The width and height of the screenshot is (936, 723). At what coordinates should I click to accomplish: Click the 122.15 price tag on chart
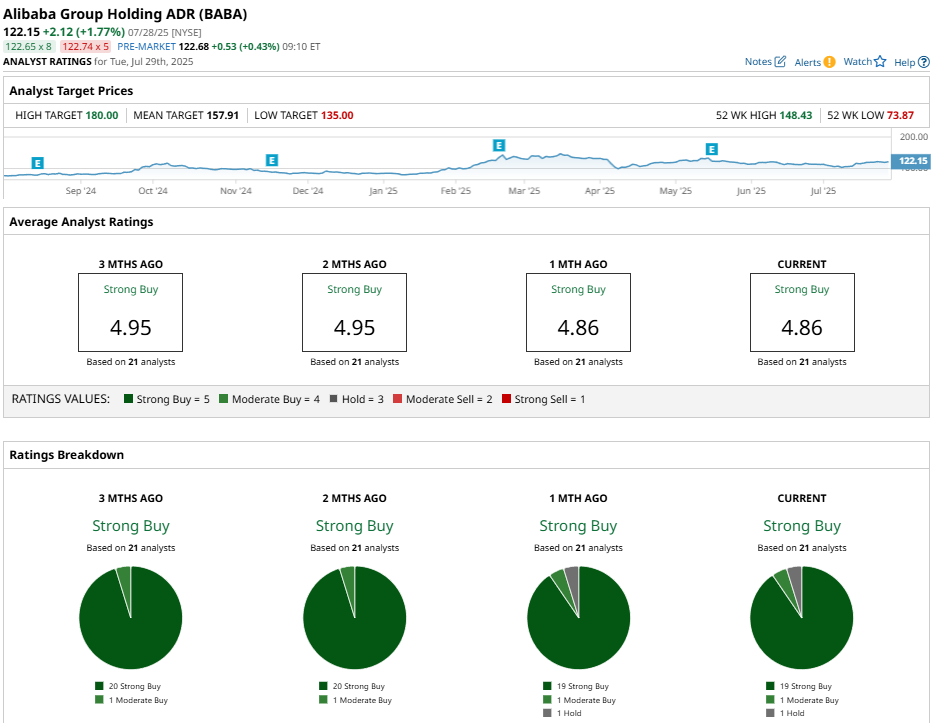coord(910,161)
